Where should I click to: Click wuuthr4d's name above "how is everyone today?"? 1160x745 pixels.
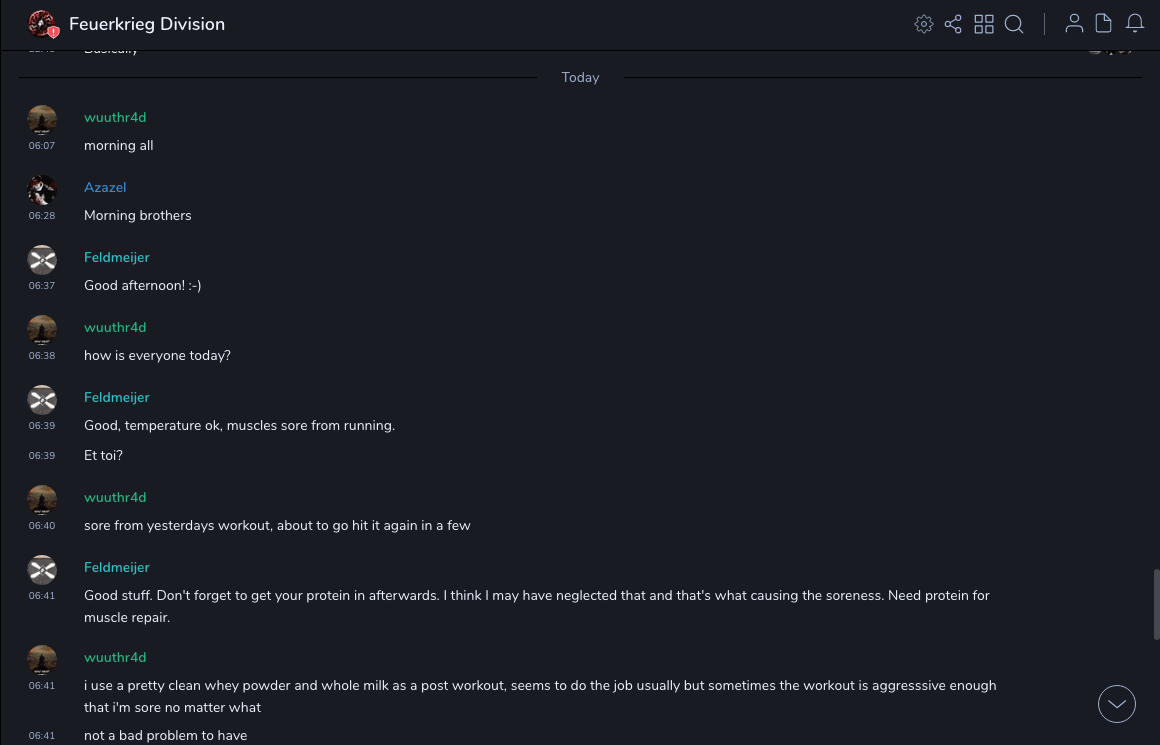(115, 327)
